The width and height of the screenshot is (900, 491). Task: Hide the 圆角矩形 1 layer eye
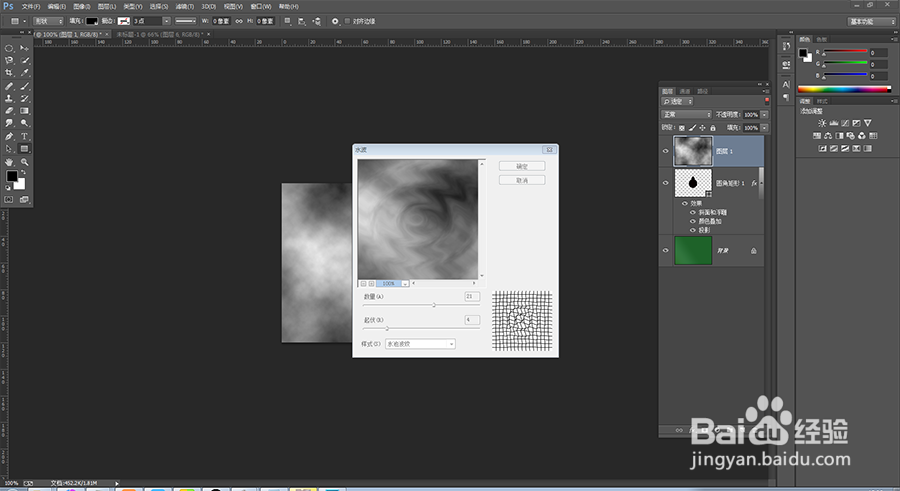[x=666, y=183]
